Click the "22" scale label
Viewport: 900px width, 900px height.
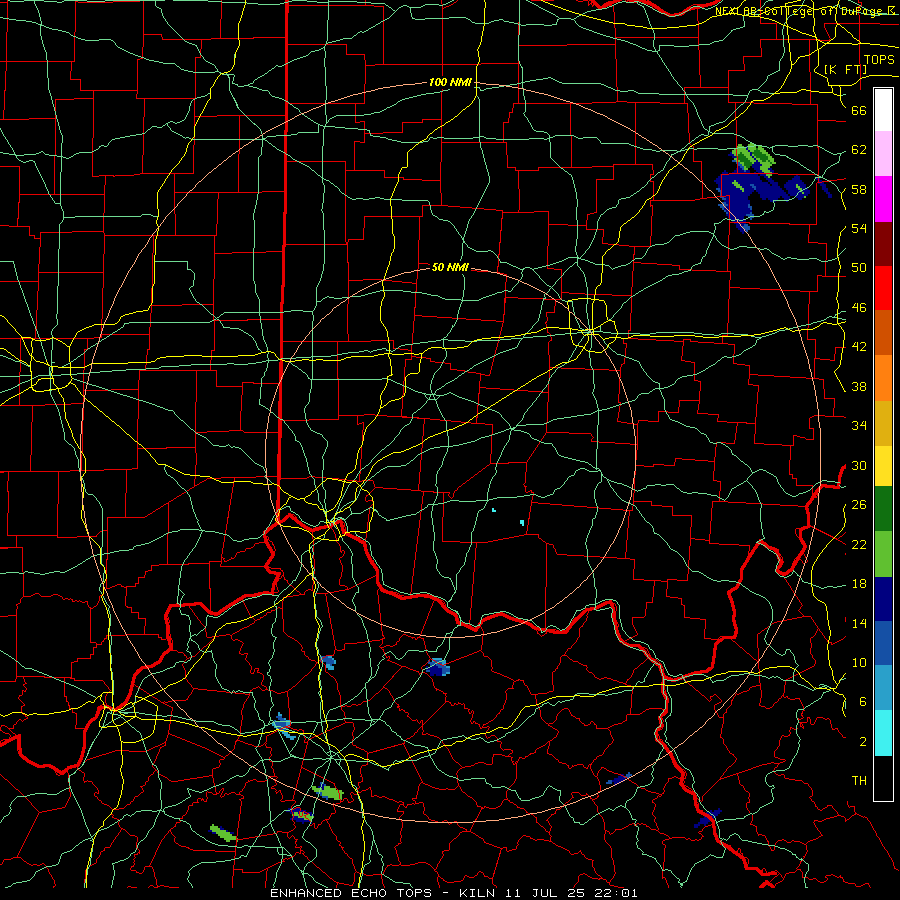tap(859, 544)
